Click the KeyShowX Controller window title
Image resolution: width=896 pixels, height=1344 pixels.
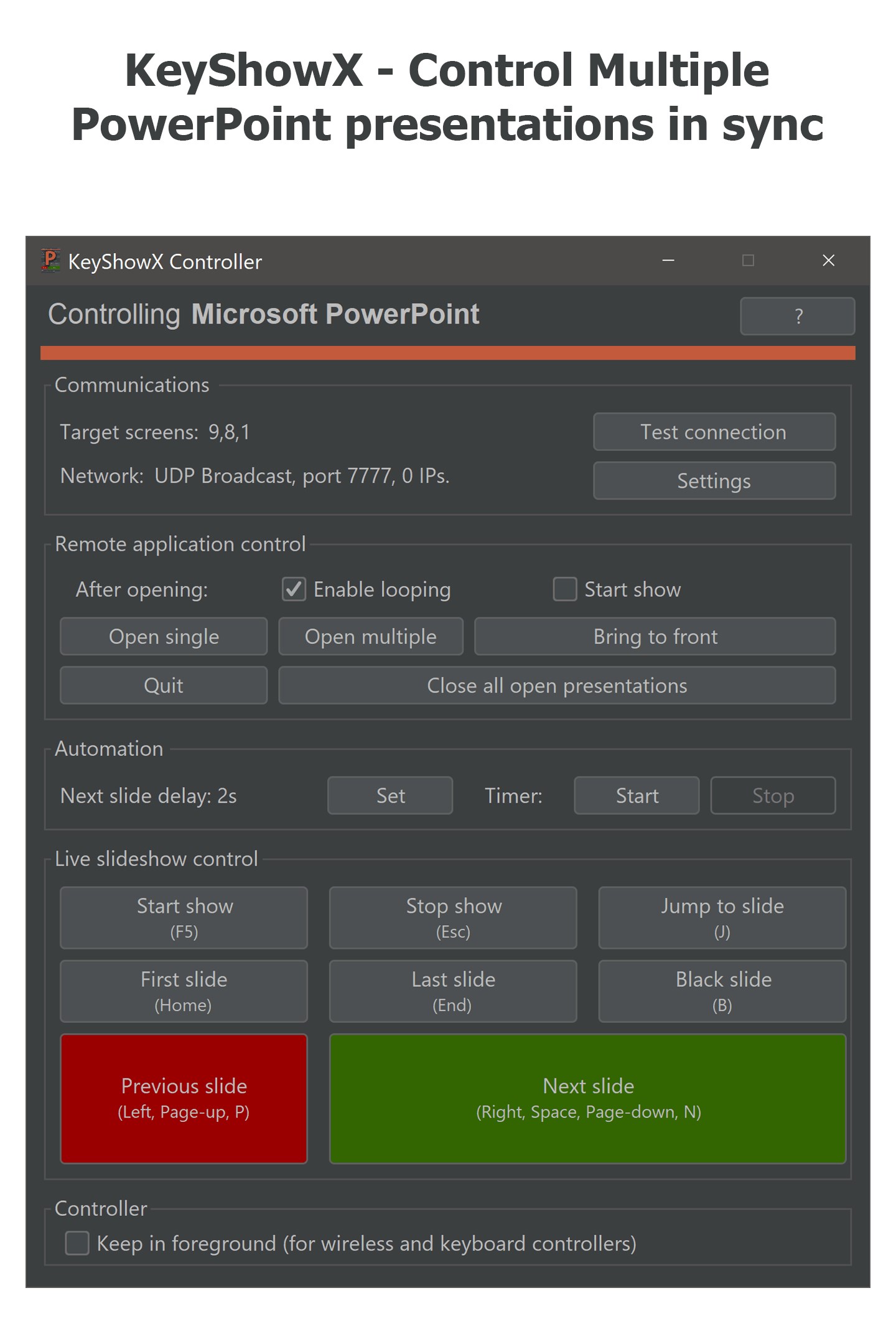click(165, 261)
